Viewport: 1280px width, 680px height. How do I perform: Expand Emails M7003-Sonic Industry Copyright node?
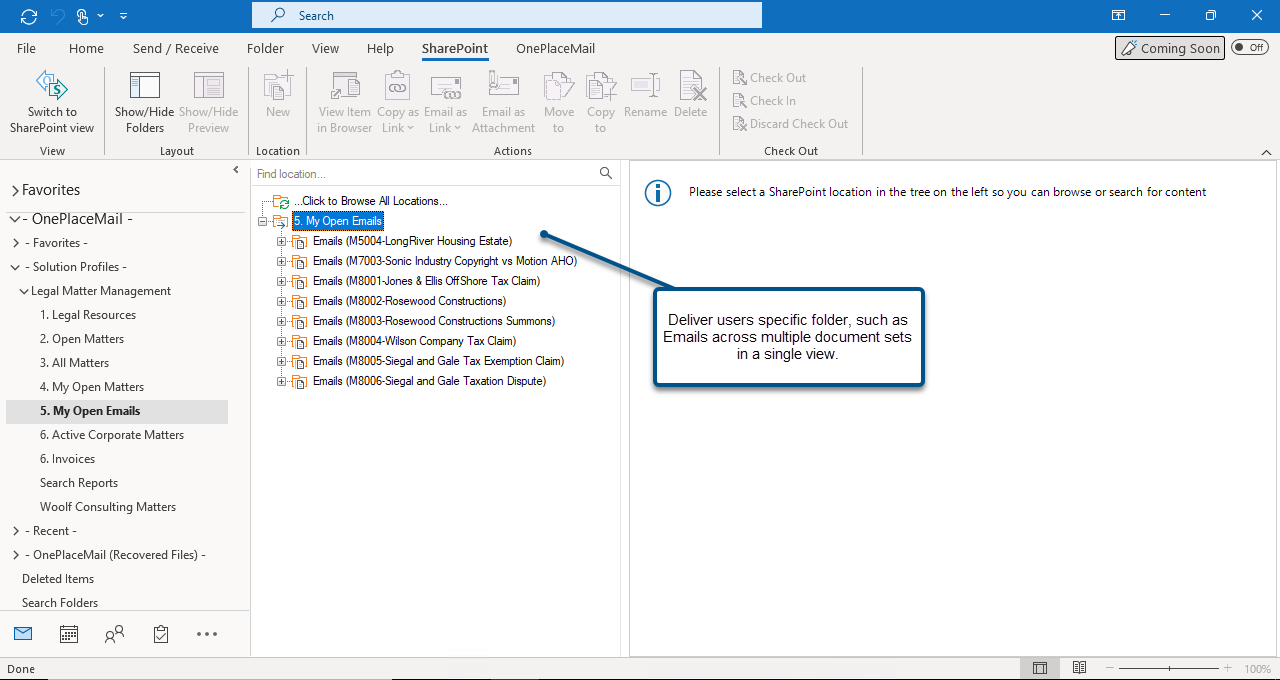pos(282,261)
